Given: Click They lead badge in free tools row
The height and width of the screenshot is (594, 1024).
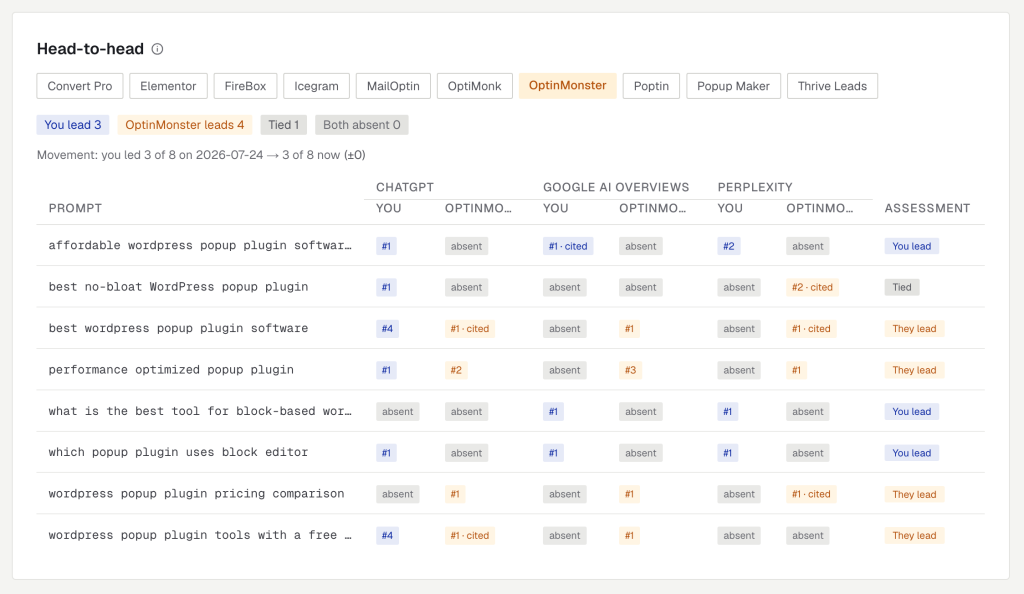Looking at the screenshot, I should click(914, 536).
